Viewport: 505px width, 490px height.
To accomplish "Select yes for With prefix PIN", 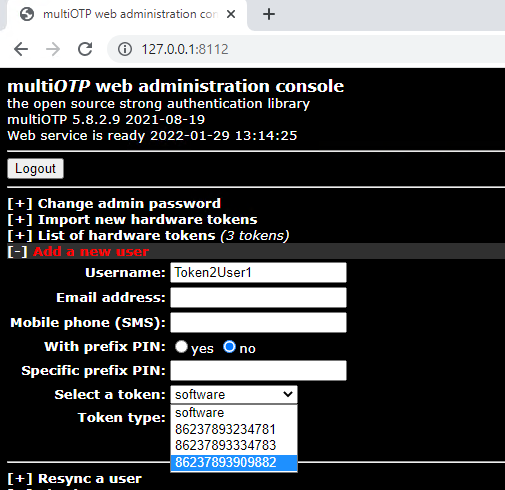I will pyautogui.click(x=181, y=347).
